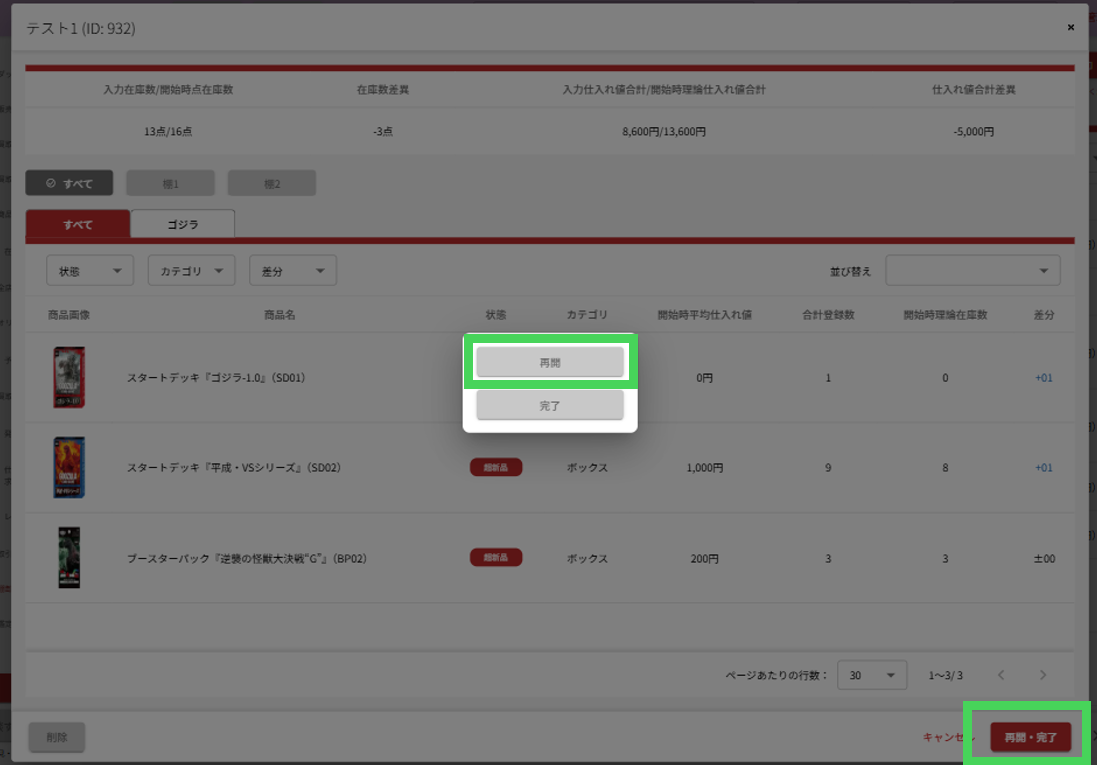This screenshot has width=1097, height=765.
Task: Go to previous page with left chevron
Action: 1001,675
